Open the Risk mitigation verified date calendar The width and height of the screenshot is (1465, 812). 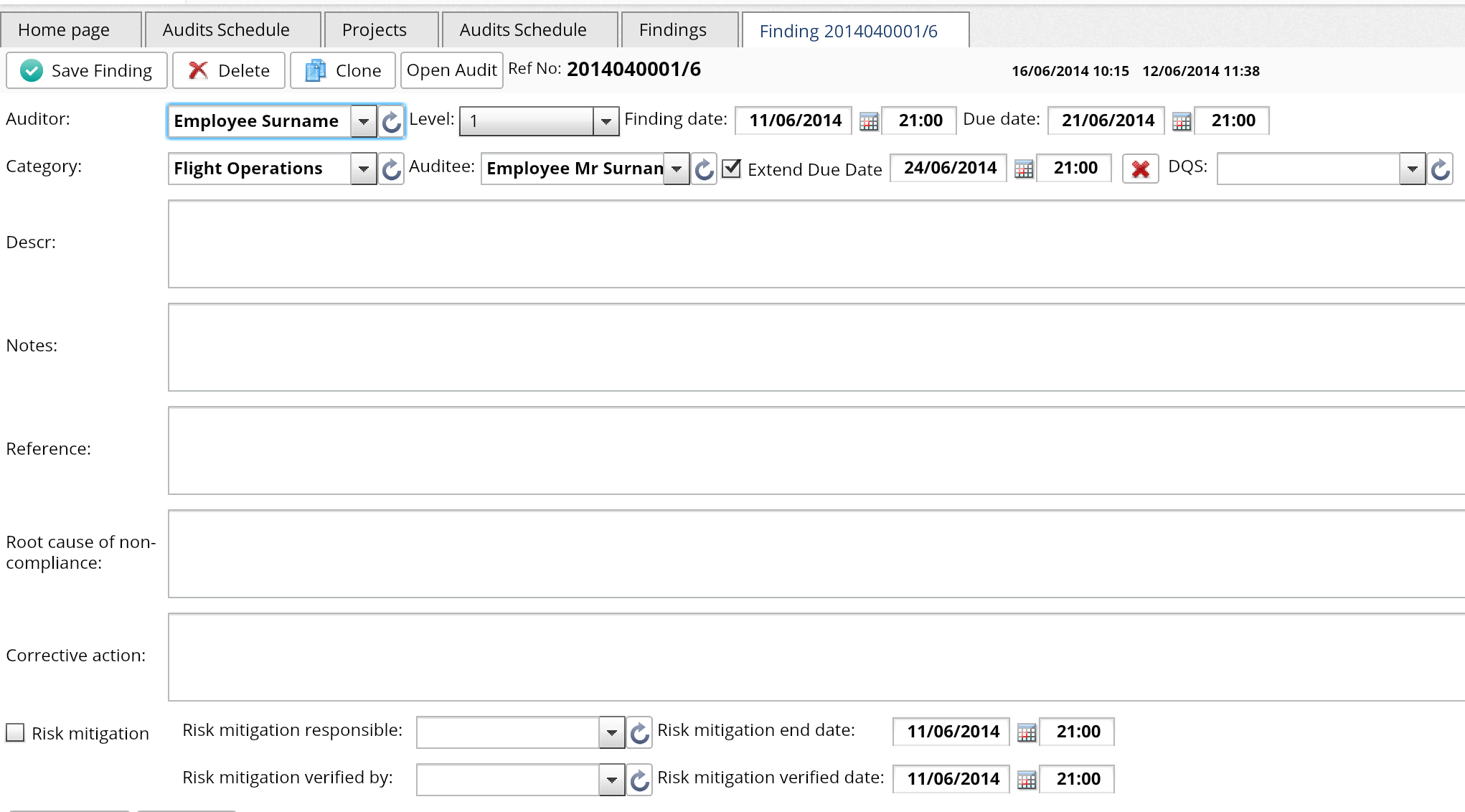1027,780
